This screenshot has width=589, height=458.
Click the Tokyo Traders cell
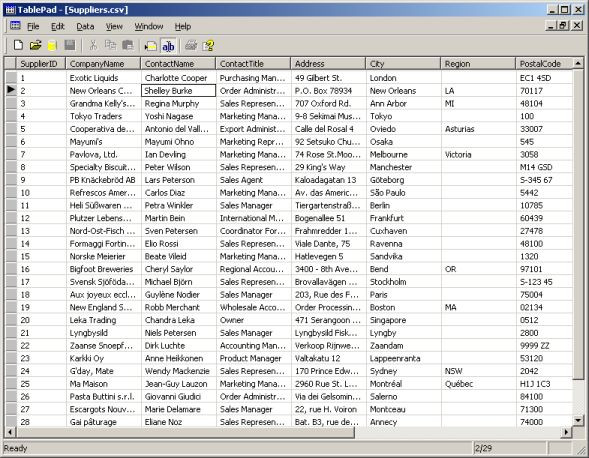click(103, 116)
